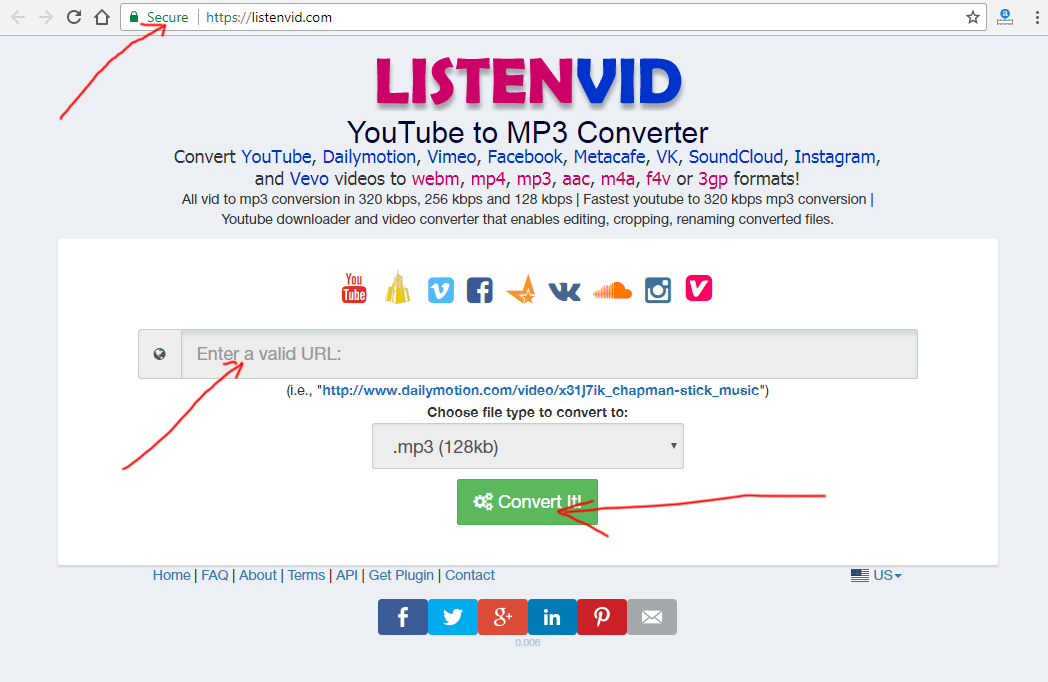The height and width of the screenshot is (682, 1048).
Task: Open the Get Plugin footer link
Action: [x=401, y=575]
